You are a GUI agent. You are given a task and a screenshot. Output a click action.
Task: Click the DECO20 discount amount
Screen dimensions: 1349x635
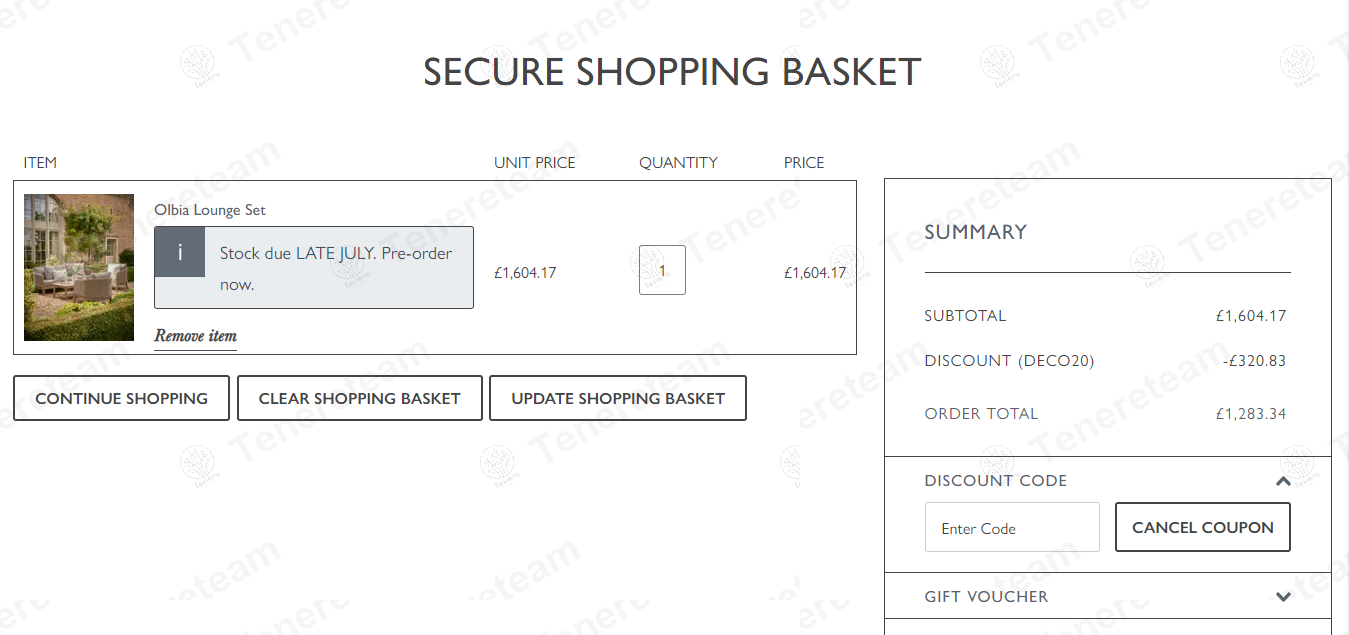(x=1254, y=361)
